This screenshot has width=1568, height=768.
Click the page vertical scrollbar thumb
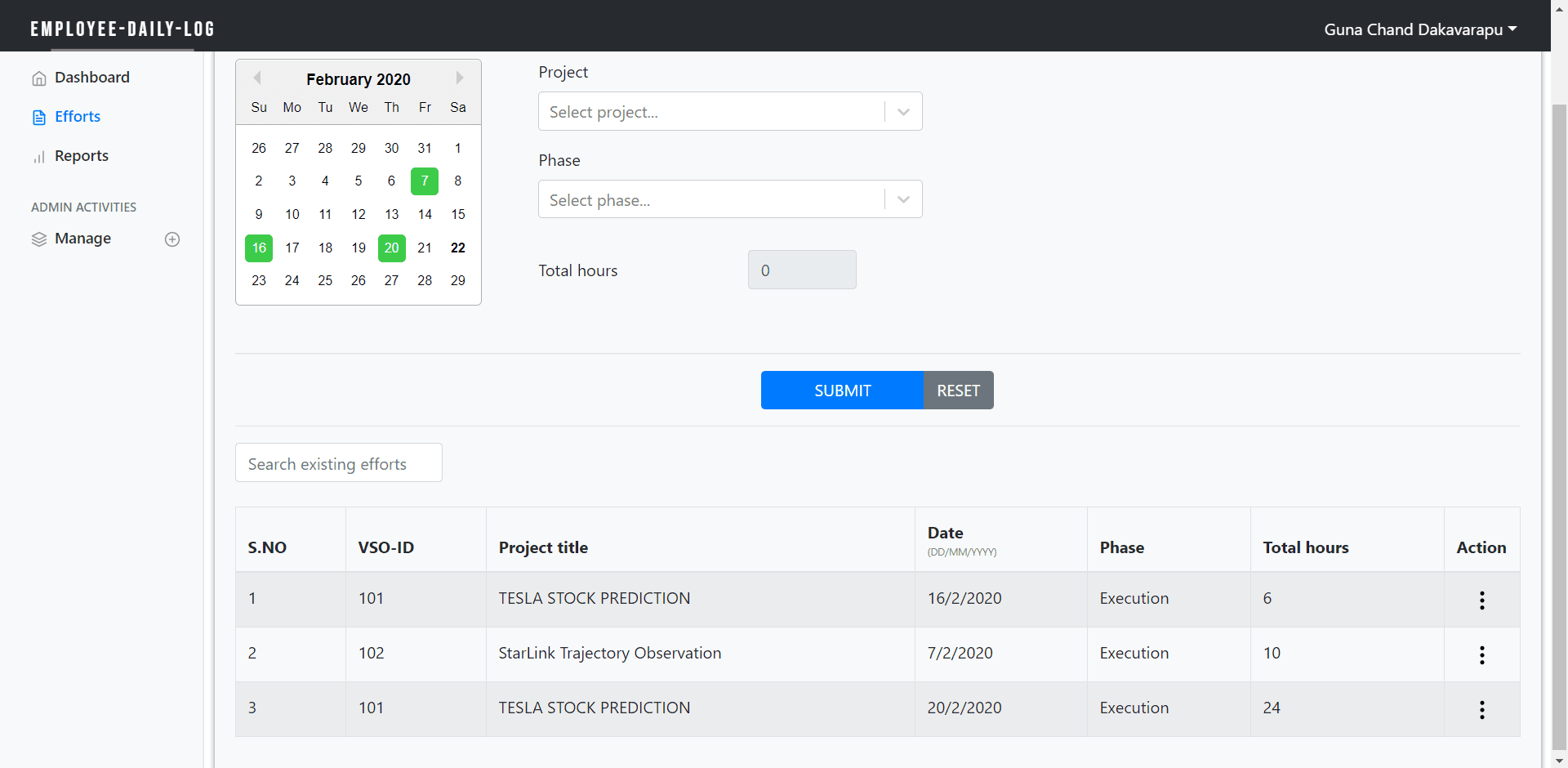pos(1559,425)
